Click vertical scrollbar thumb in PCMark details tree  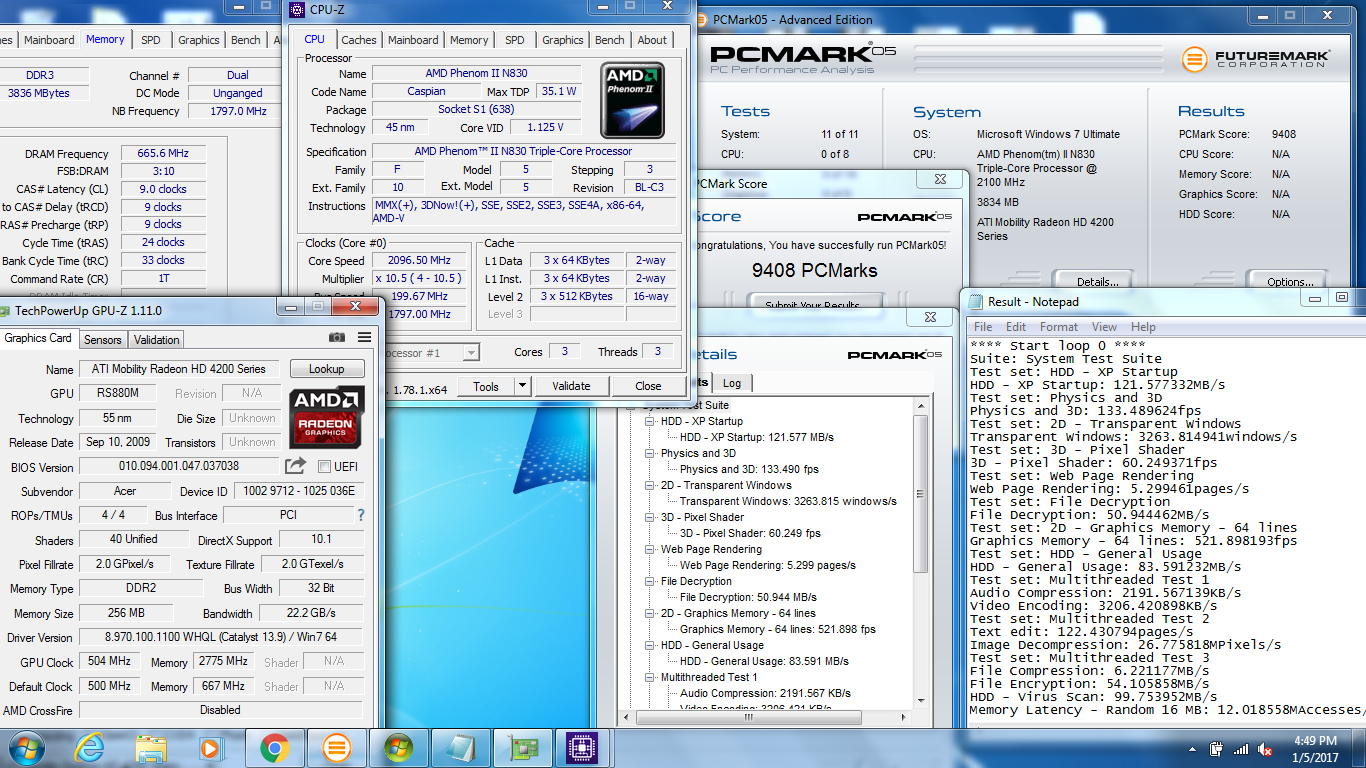click(x=922, y=495)
